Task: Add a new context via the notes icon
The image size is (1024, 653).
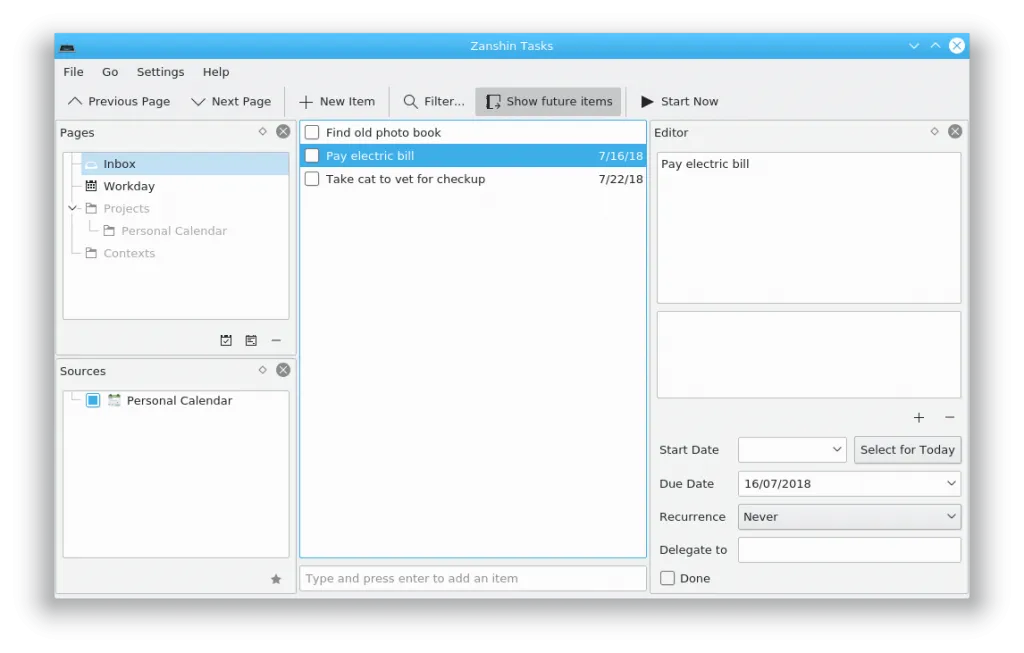Action: [x=251, y=340]
